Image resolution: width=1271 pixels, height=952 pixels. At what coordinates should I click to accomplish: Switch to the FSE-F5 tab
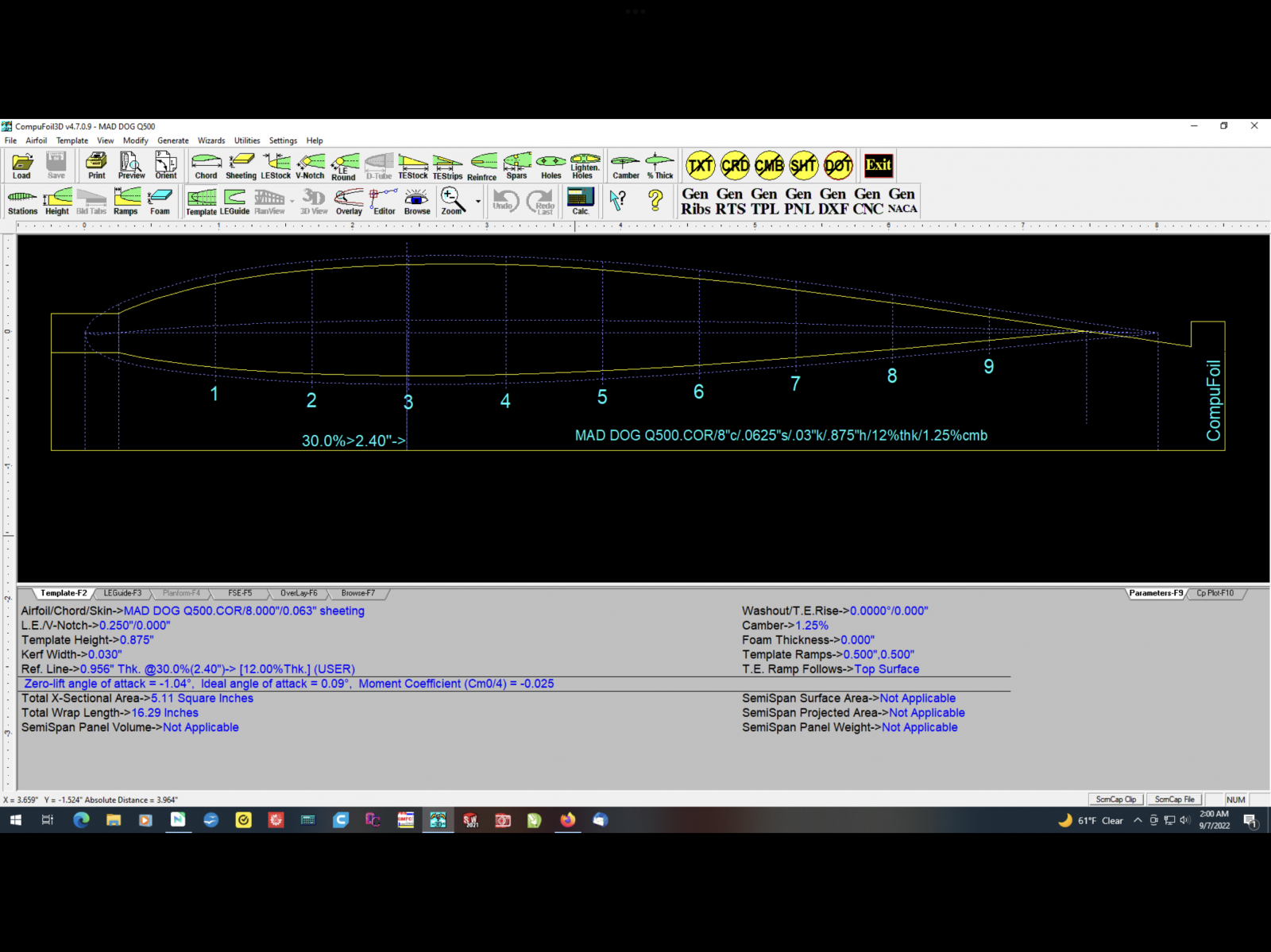(240, 593)
